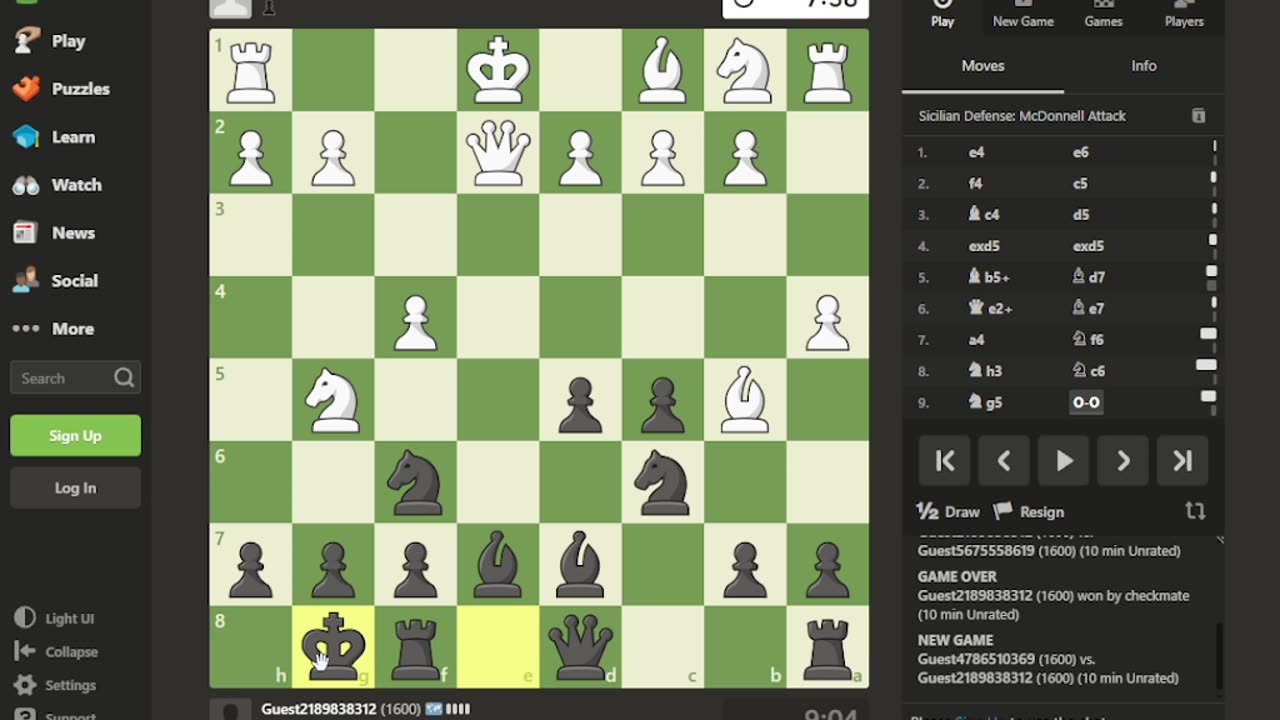Click the Sicilian Defense: McDonnell Attack opening name
This screenshot has height=720, width=1280.
coord(1022,116)
